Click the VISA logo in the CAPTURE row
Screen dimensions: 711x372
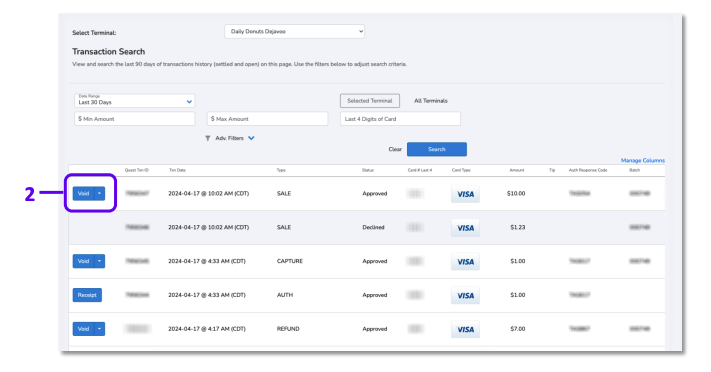(465, 262)
